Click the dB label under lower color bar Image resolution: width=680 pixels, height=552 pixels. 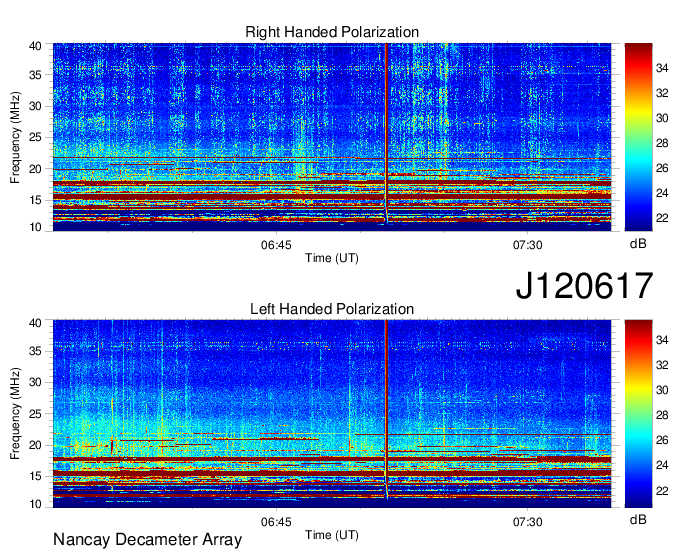638,519
